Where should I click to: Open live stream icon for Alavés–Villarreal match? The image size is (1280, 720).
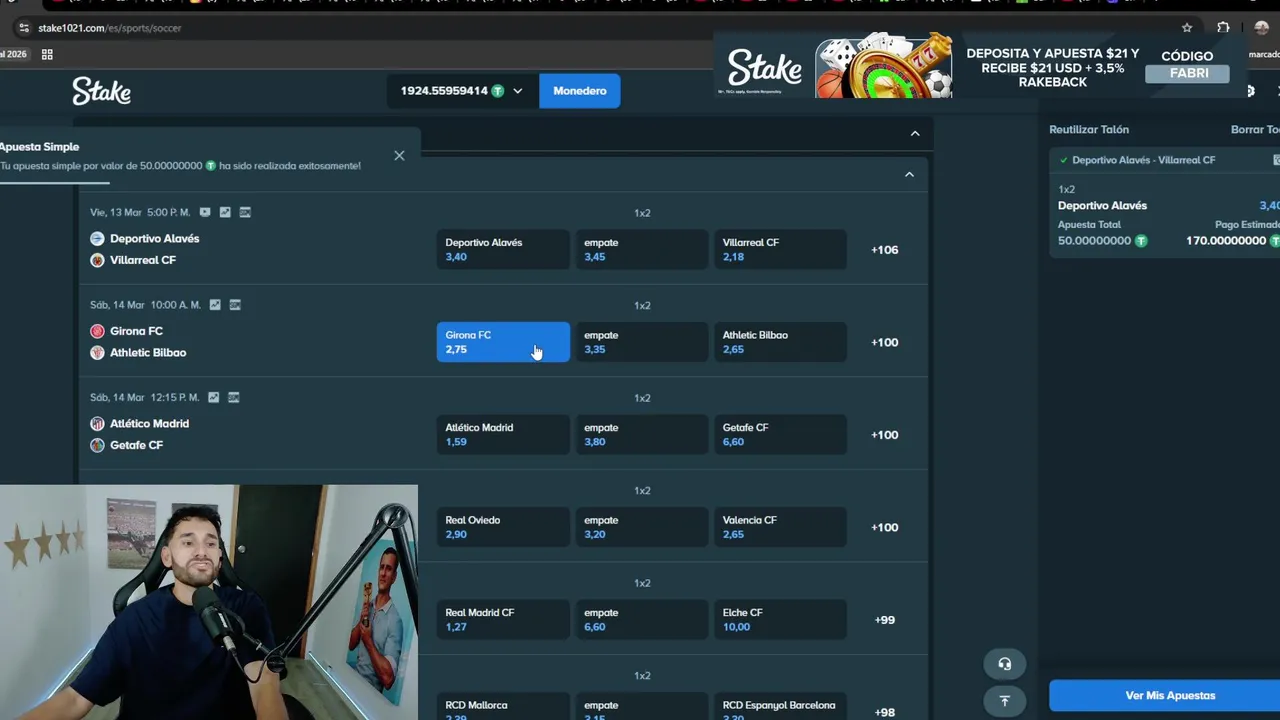(x=205, y=212)
